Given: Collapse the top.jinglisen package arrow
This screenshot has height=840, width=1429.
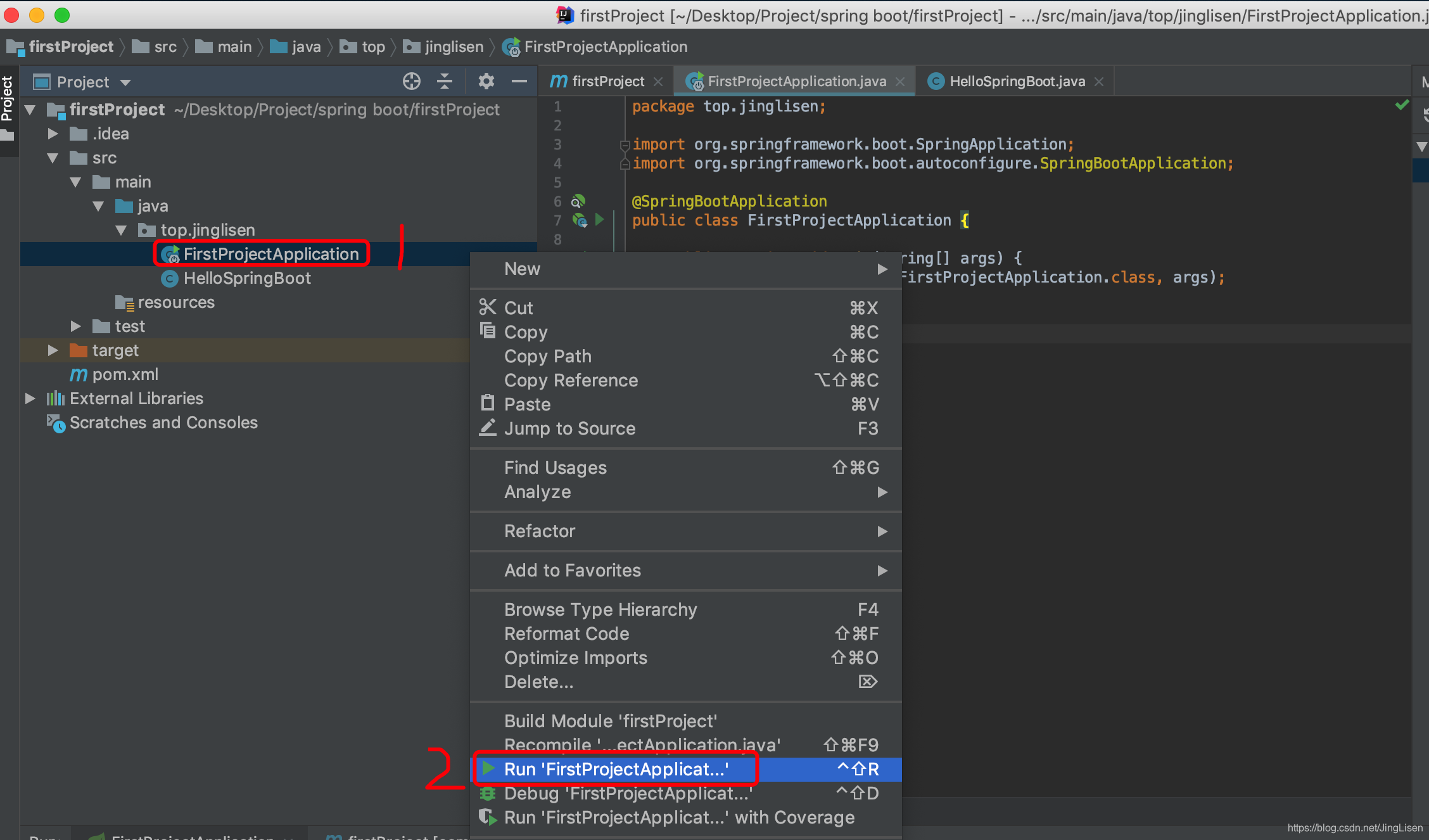Looking at the screenshot, I should (x=121, y=230).
